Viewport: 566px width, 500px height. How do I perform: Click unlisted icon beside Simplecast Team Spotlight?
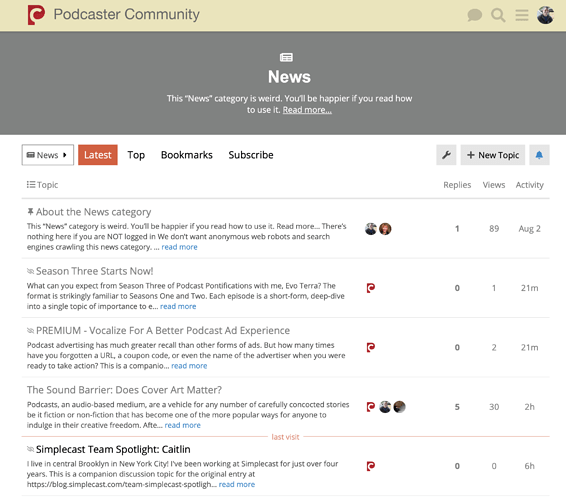(x=30, y=449)
